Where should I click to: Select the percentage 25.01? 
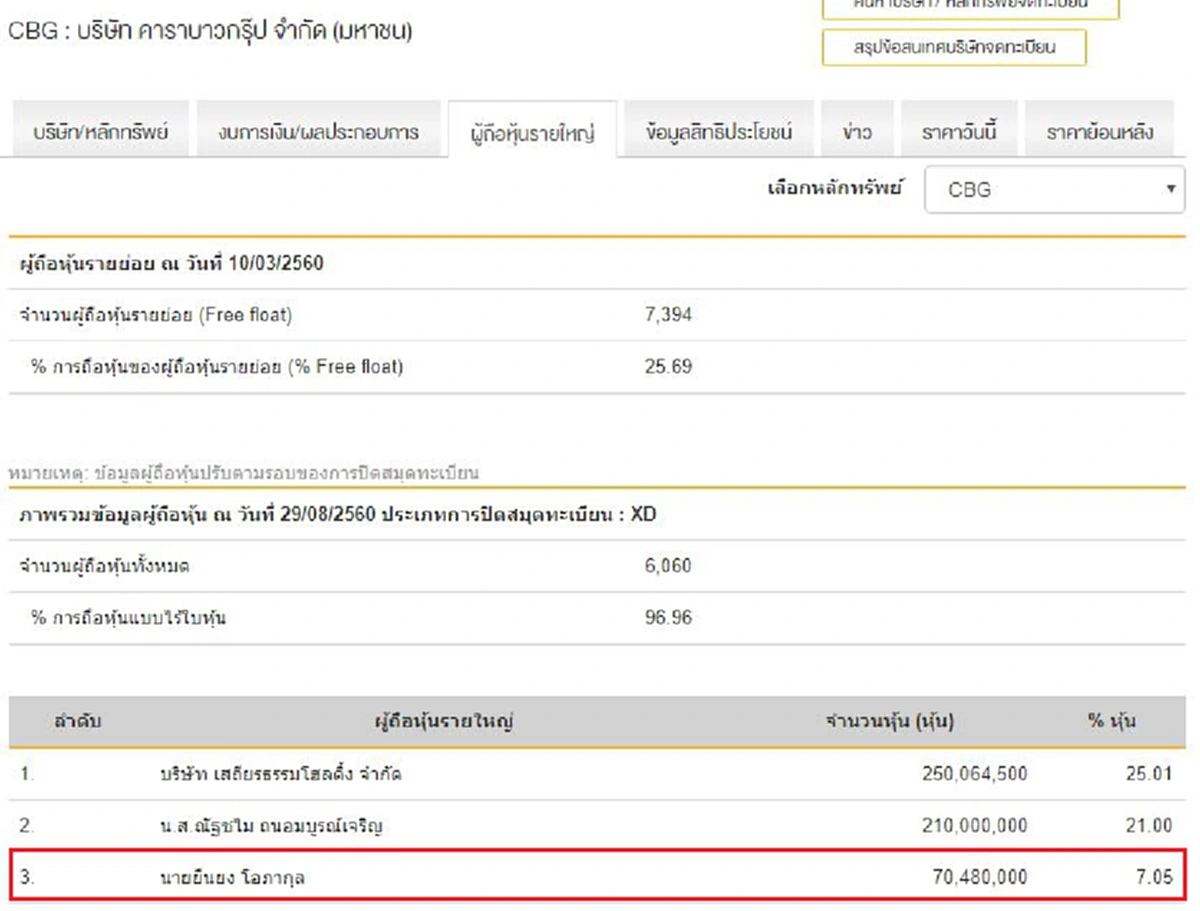[1149, 774]
